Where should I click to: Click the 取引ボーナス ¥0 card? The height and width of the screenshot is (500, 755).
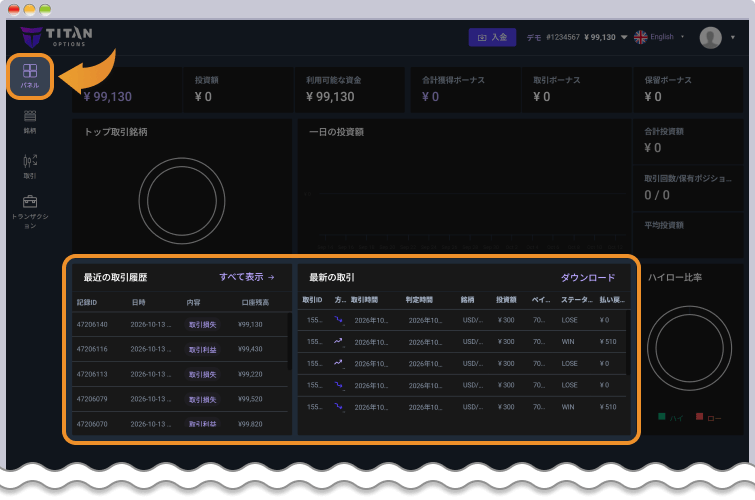point(576,90)
